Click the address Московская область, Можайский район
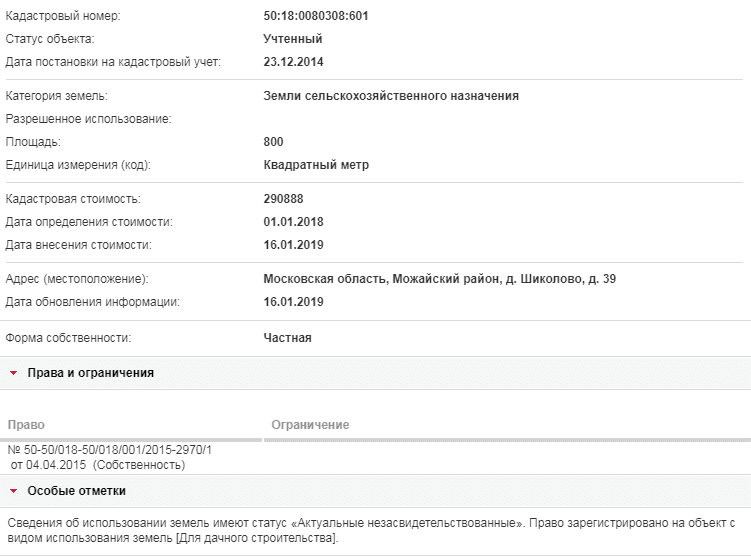 [383, 279]
